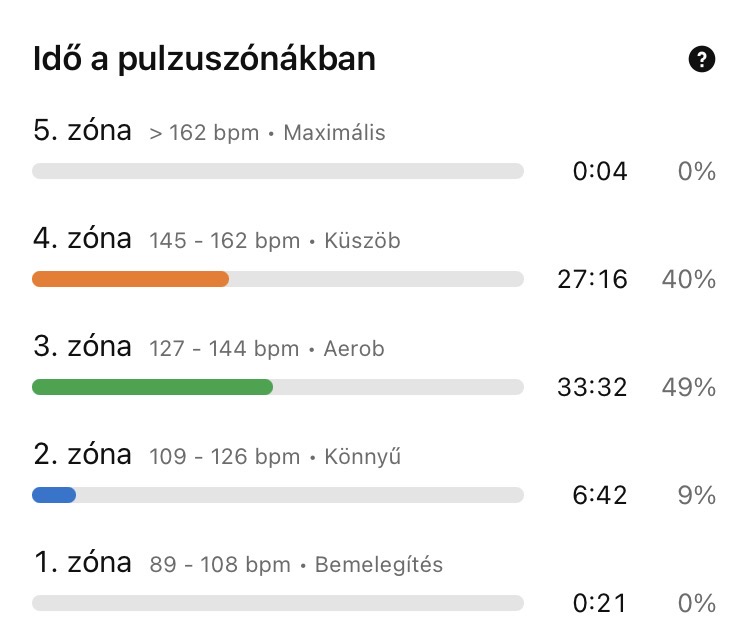Screen dimensions: 750x642
Task: Select the "1. zóna" label
Action: [82, 562]
